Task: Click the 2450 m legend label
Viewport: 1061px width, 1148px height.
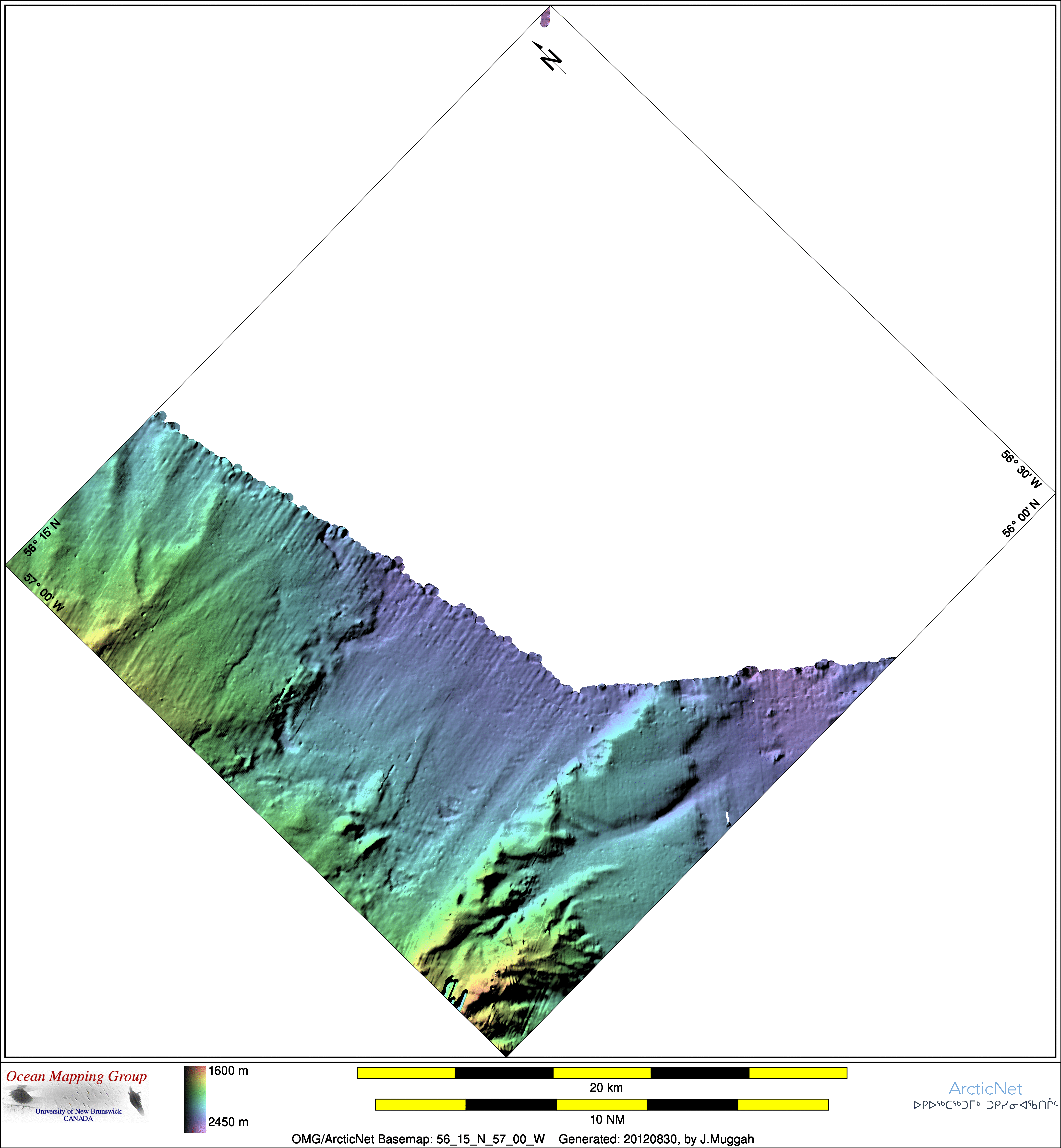Action: [x=228, y=1122]
